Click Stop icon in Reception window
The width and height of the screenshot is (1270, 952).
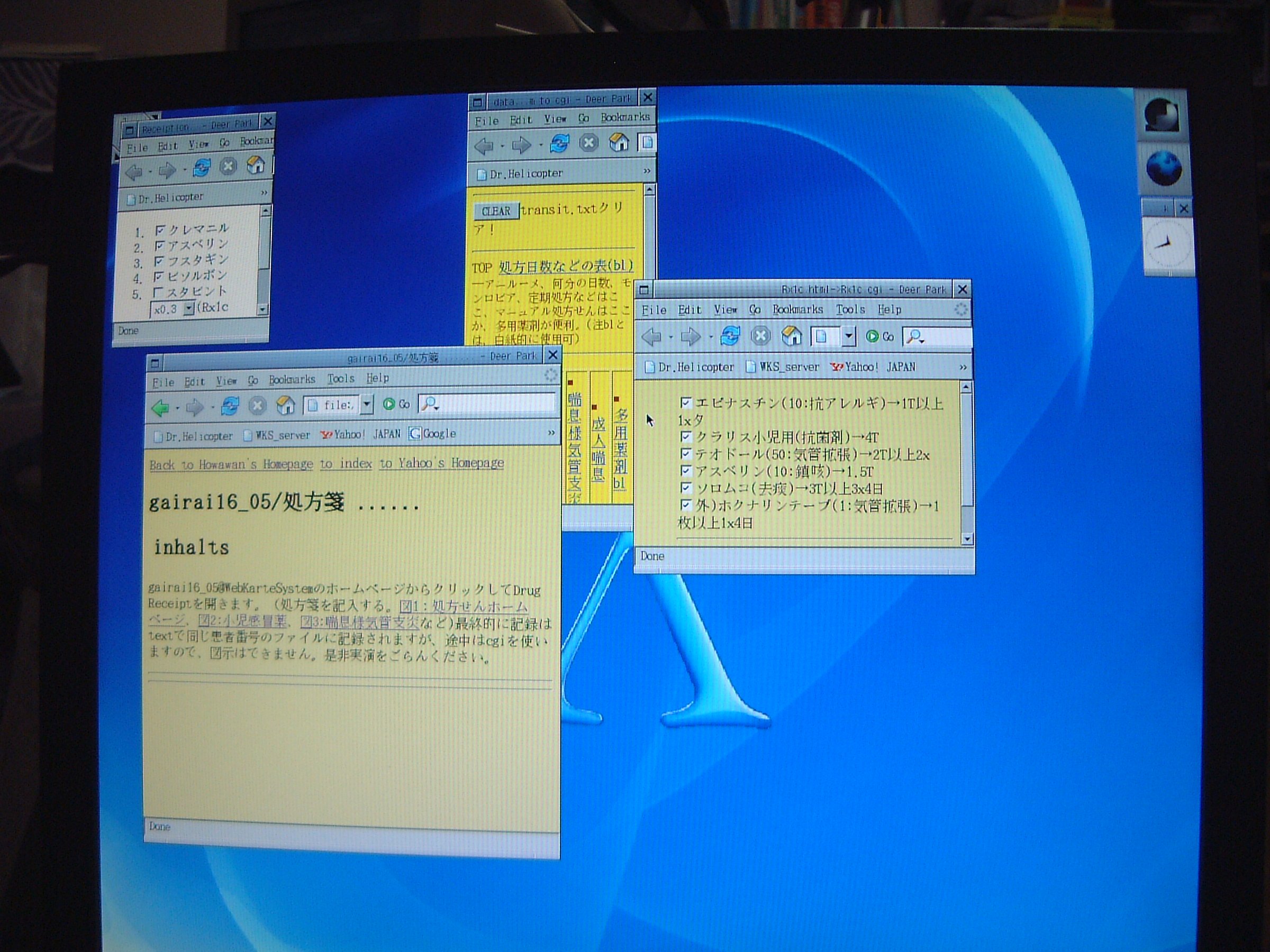(x=229, y=167)
